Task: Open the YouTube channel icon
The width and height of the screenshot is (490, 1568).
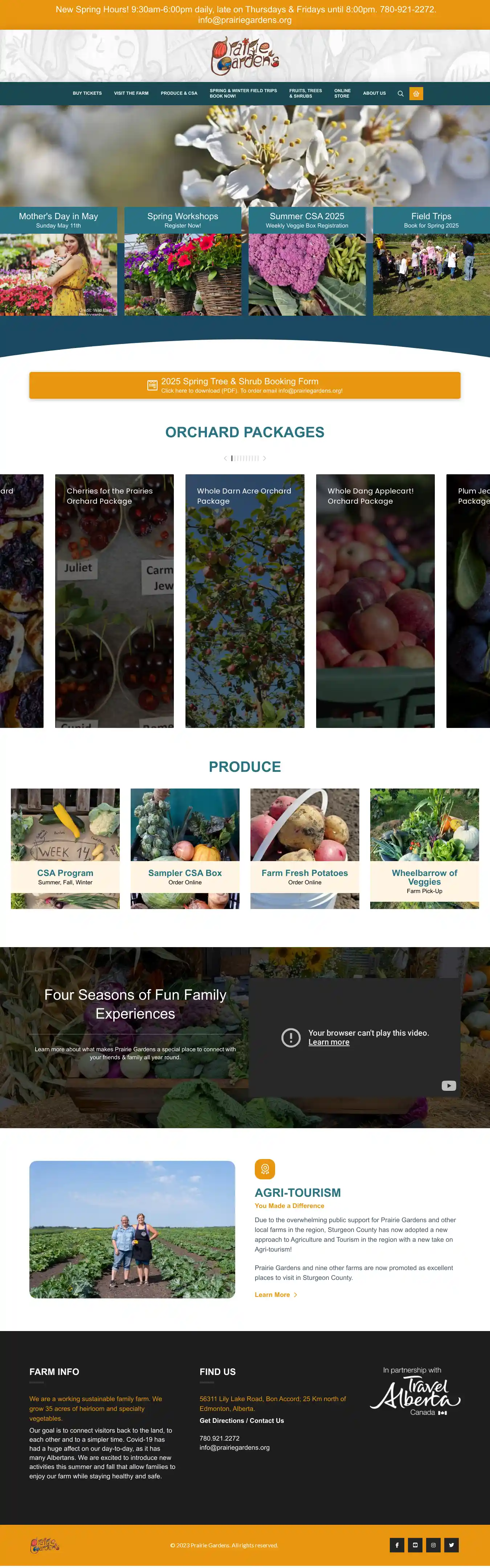Action: pyautogui.click(x=415, y=1545)
